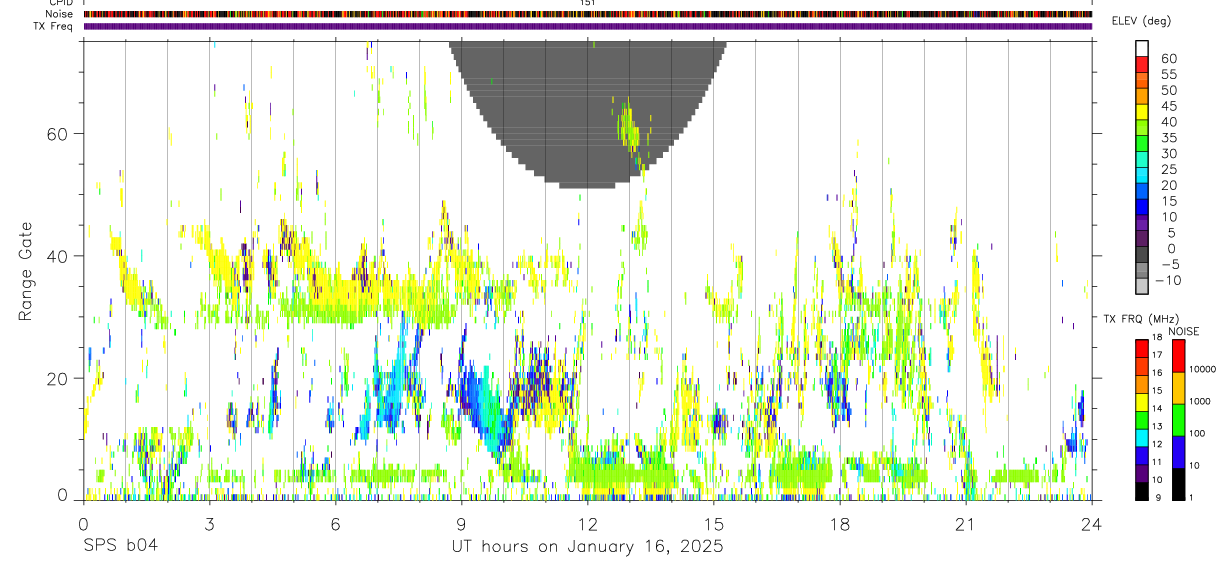Click x-axis tick label '21'
Screen dimensions: 1228x567
pyautogui.click(x=966, y=524)
